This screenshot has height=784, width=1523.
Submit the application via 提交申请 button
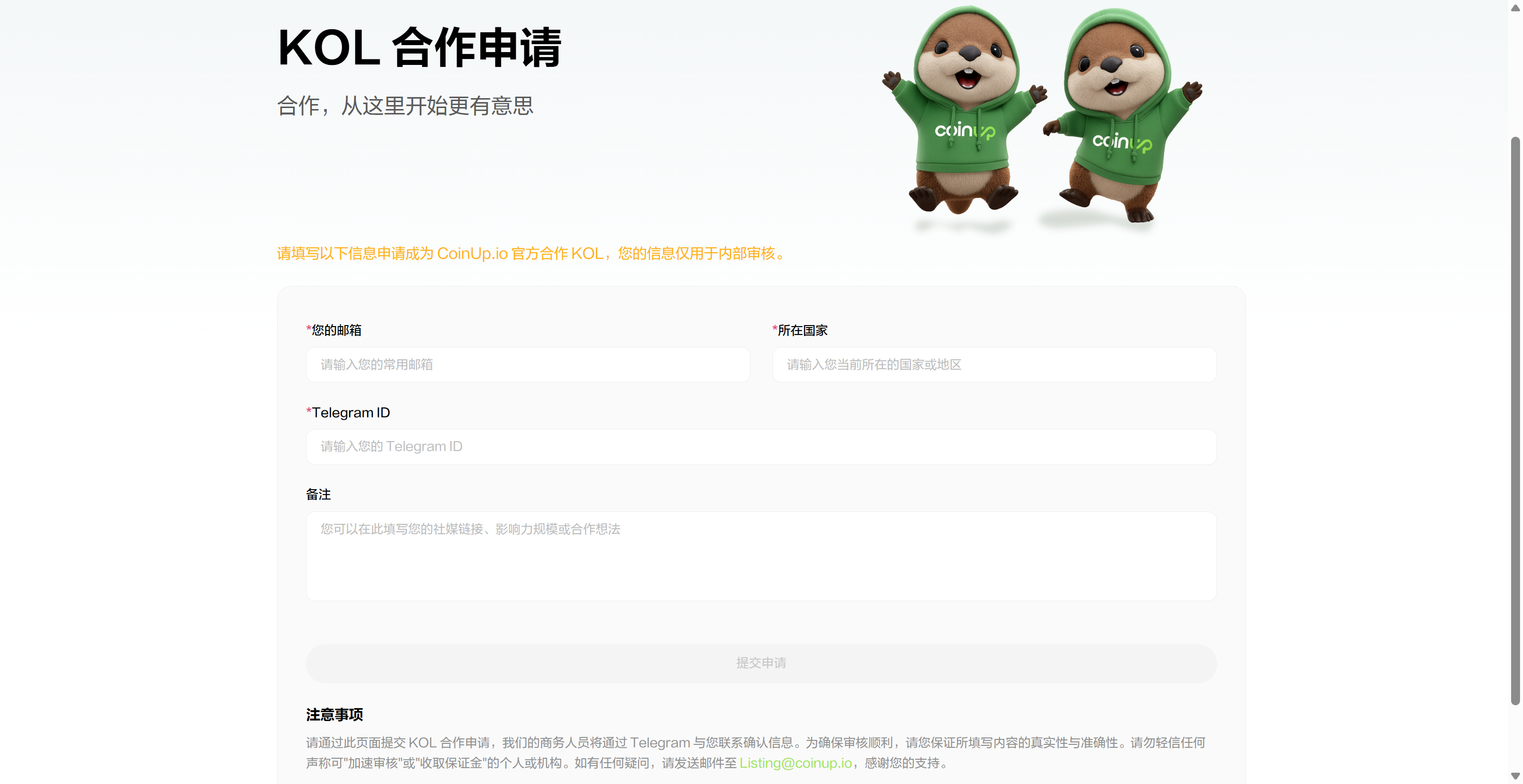coord(761,664)
